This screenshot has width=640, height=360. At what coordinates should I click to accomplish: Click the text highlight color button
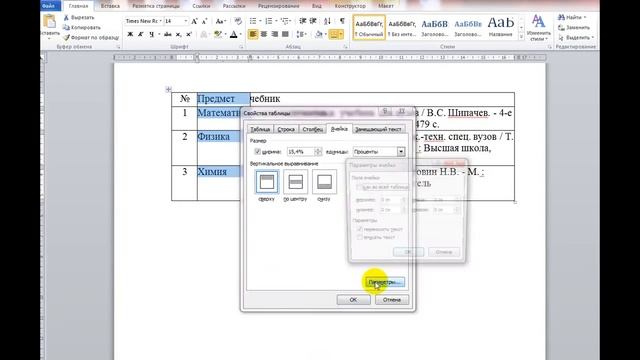pos(218,34)
